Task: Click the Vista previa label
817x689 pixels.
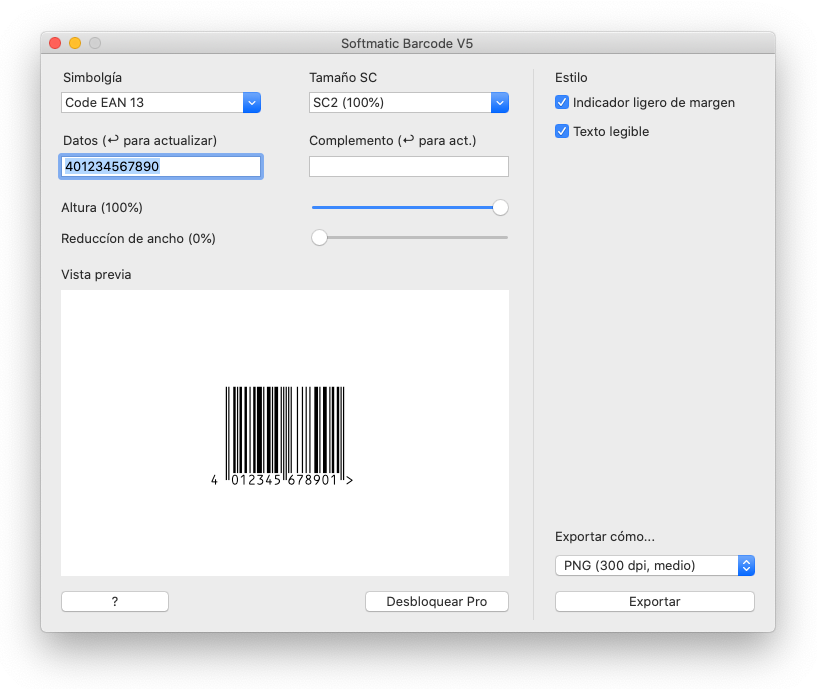Action: click(96, 274)
